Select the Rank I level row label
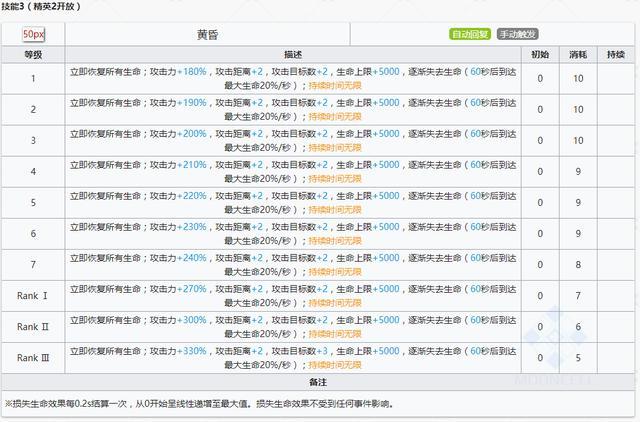This screenshot has height=422, width=640. (x=32, y=296)
